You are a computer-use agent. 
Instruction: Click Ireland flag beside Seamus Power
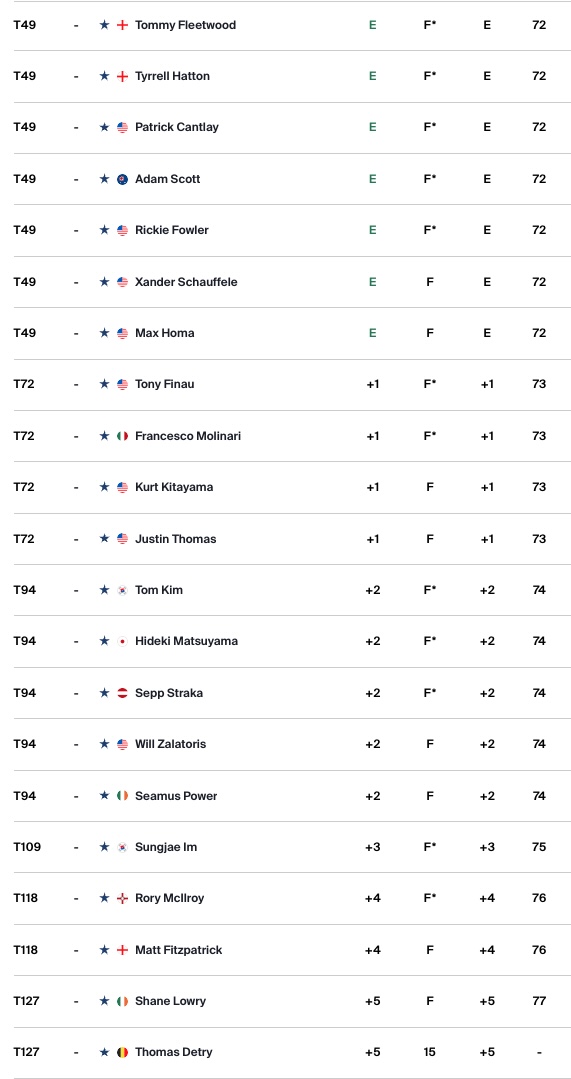point(122,796)
